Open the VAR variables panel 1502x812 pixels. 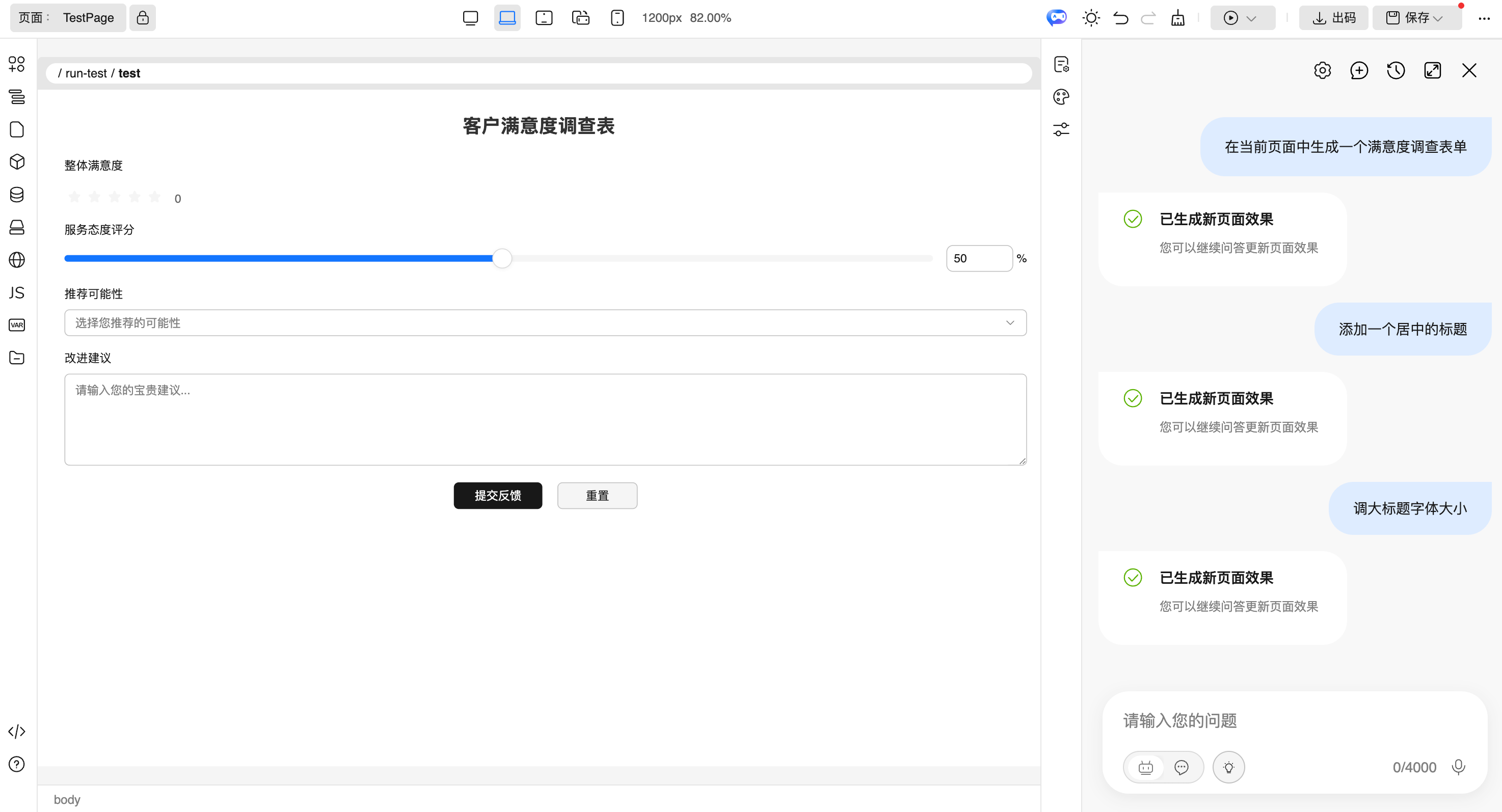point(17,324)
